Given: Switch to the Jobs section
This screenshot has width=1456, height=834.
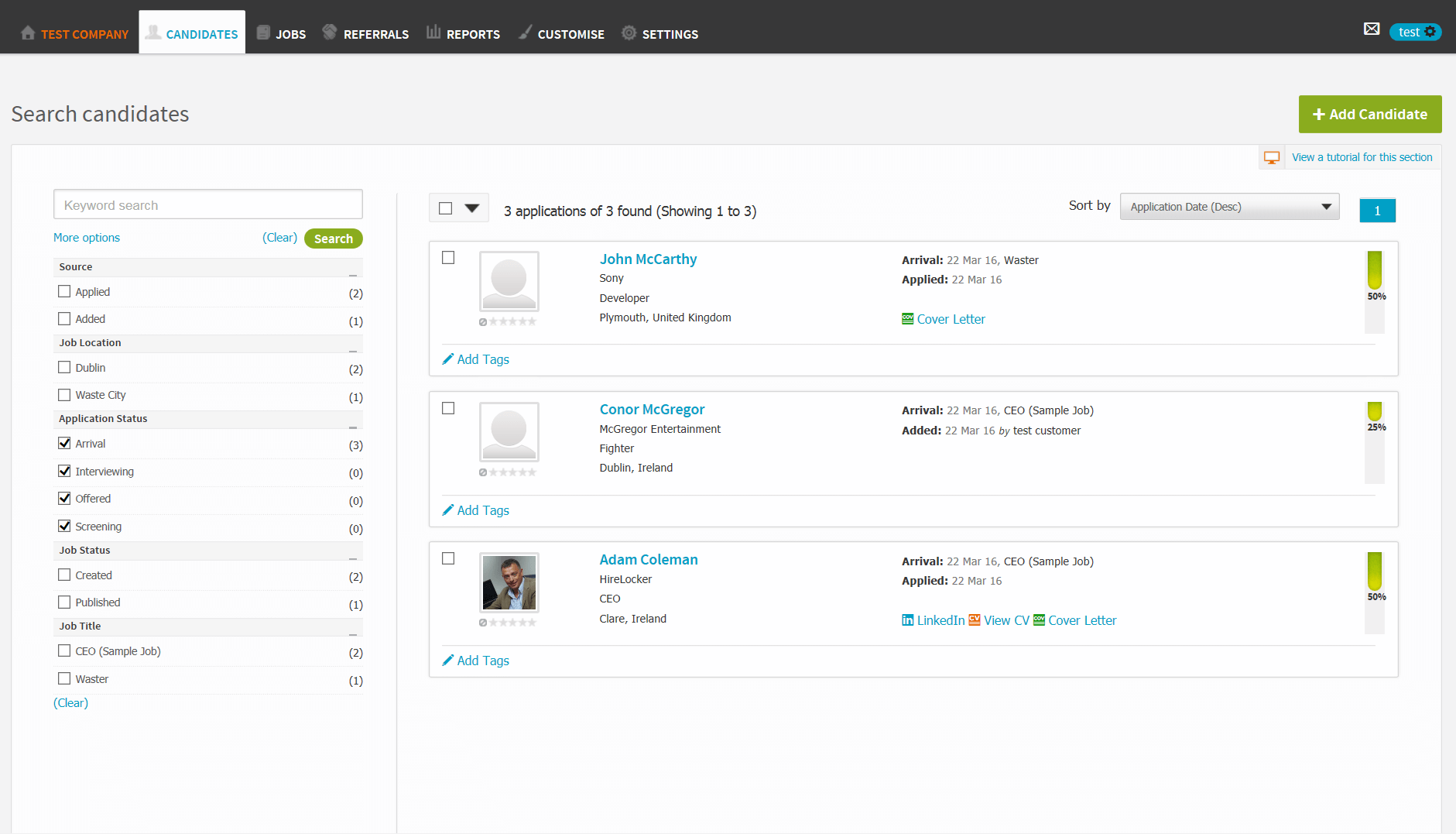Looking at the screenshot, I should 281,33.
